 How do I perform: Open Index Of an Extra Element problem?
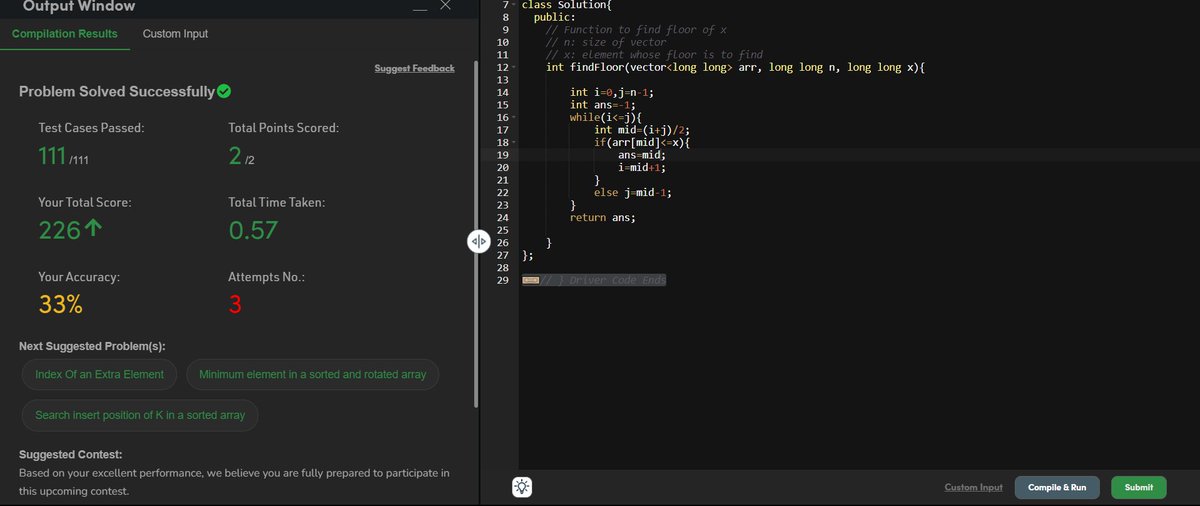click(x=99, y=374)
